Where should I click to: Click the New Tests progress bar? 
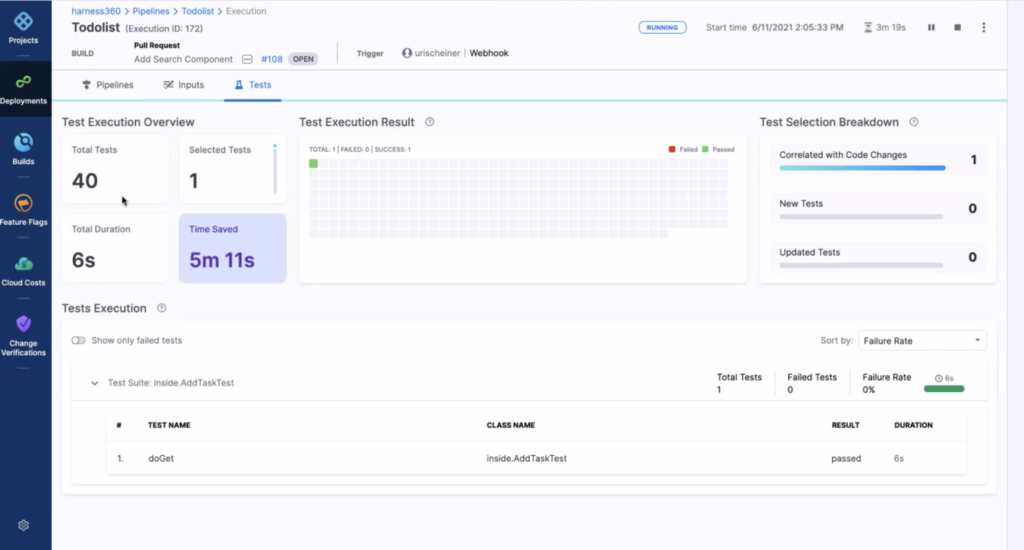(861, 216)
